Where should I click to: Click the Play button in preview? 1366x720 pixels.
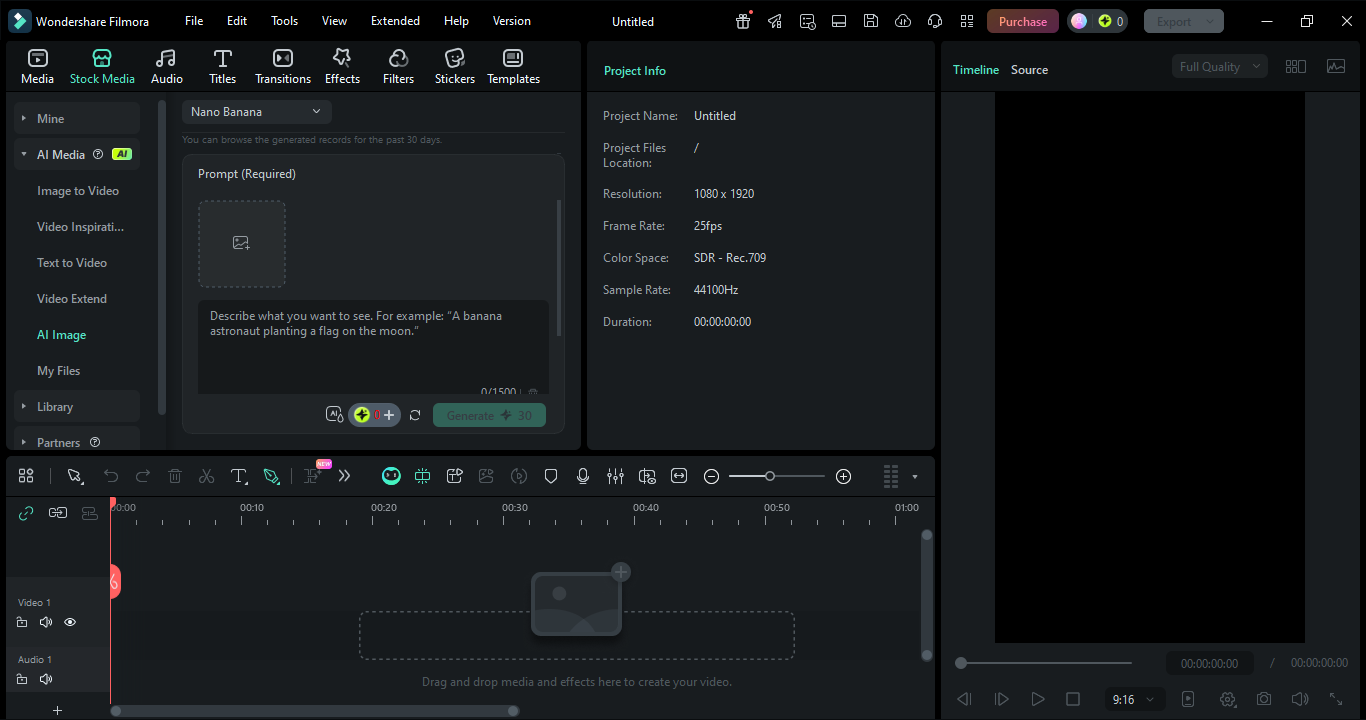[x=1038, y=699]
